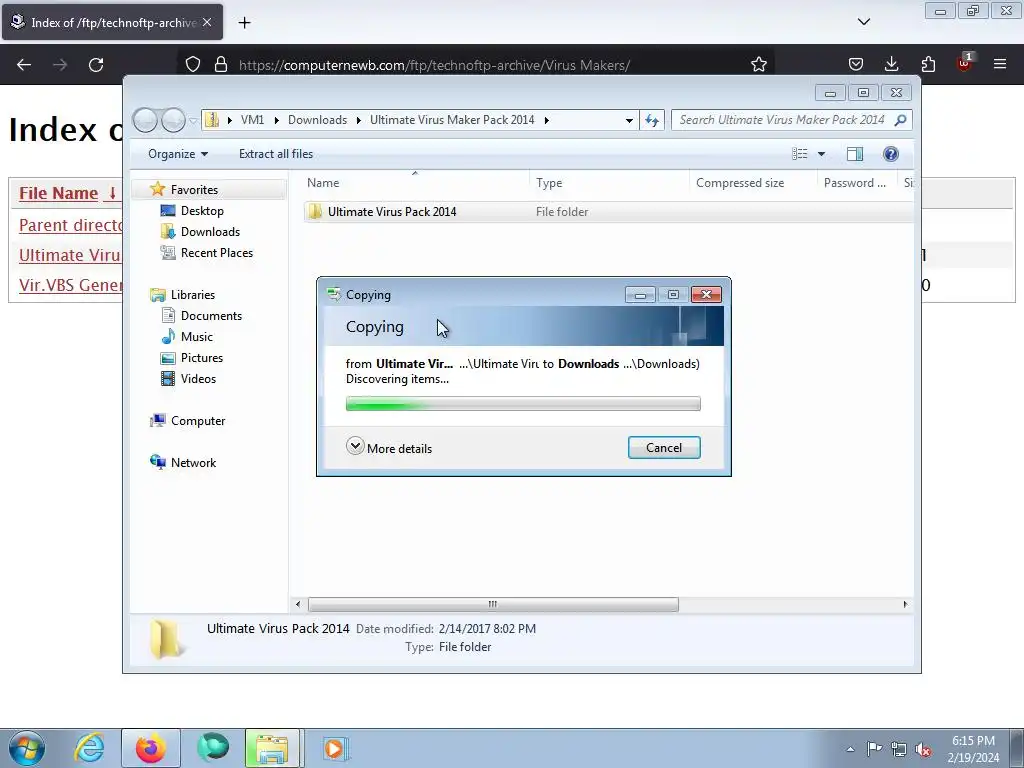The height and width of the screenshot is (768, 1024).
Task: Switch to Firefox in taskbar
Action: tap(150, 748)
